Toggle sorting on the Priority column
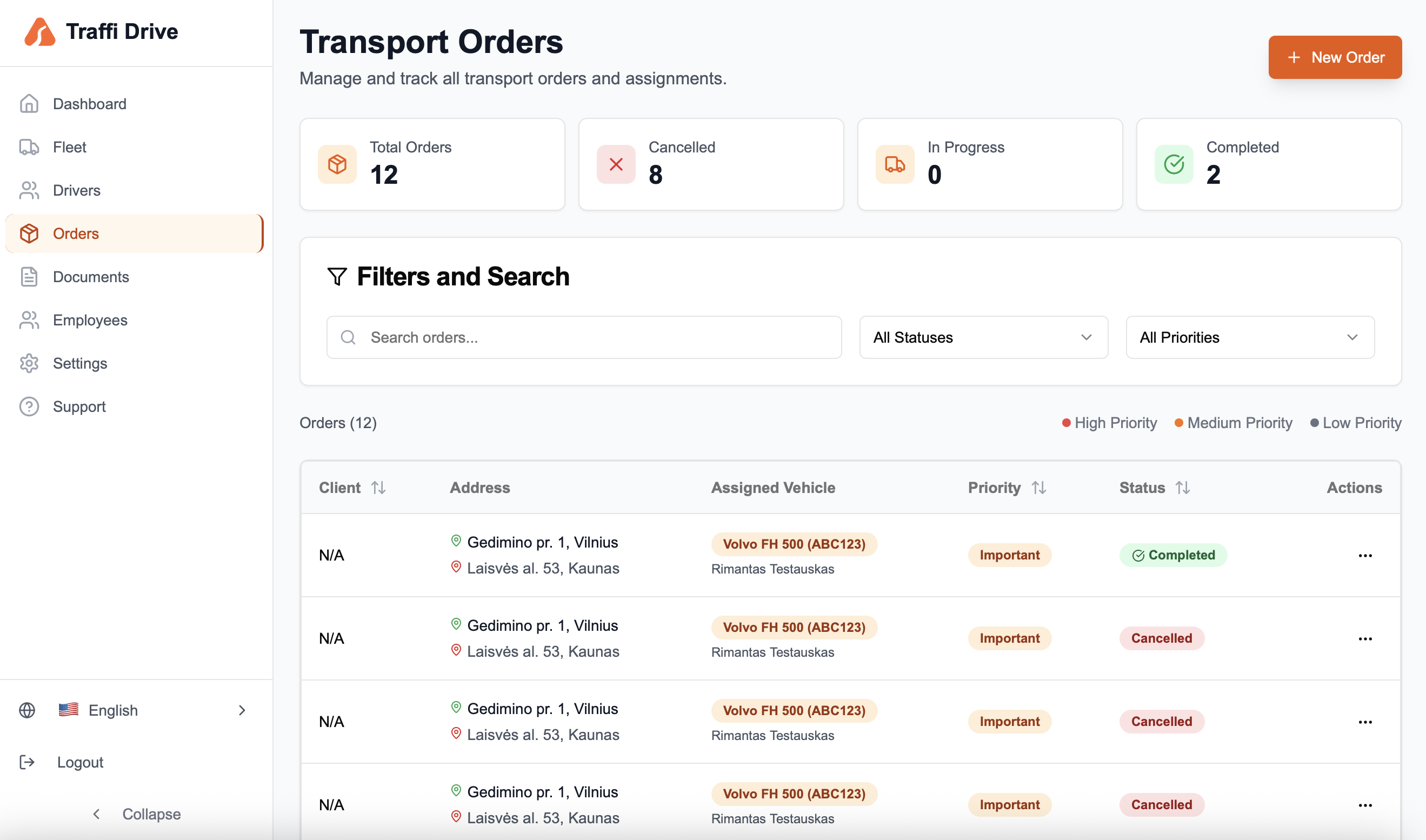1426x840 pixels. 1038,488
